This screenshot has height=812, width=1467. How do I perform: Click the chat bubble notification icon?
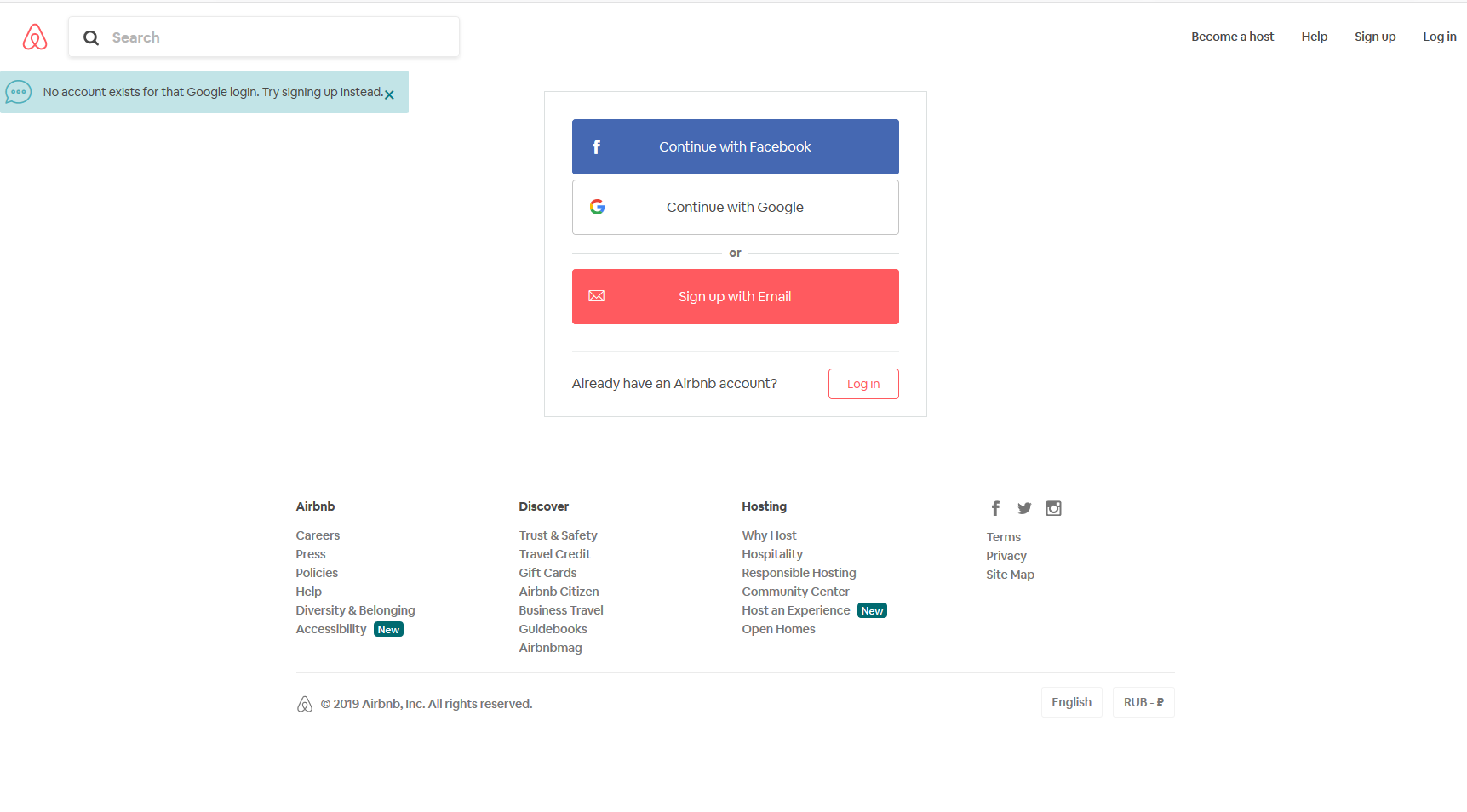[x=19, y=92]
